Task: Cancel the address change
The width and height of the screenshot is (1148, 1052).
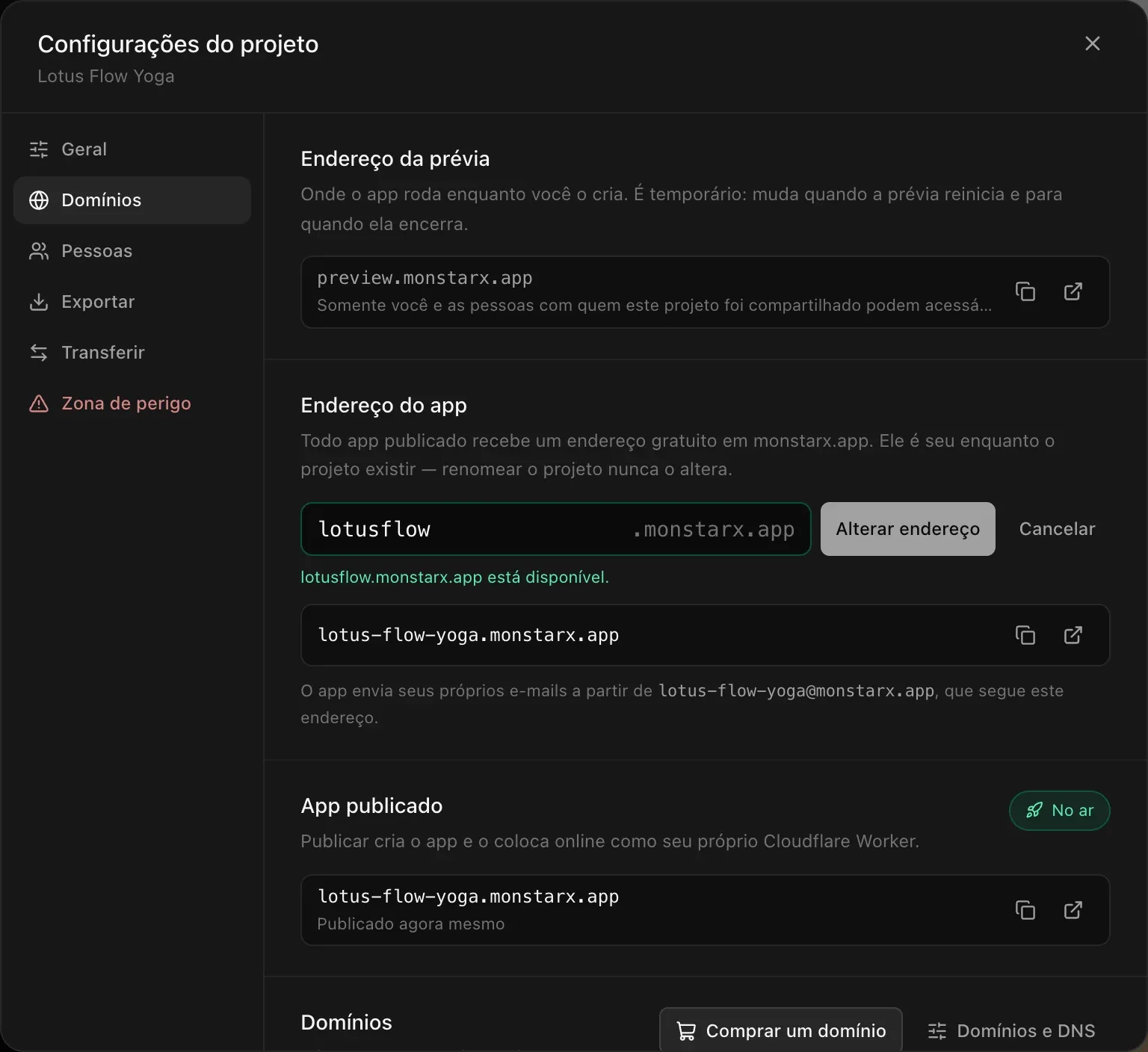Action: [1057, 529]
